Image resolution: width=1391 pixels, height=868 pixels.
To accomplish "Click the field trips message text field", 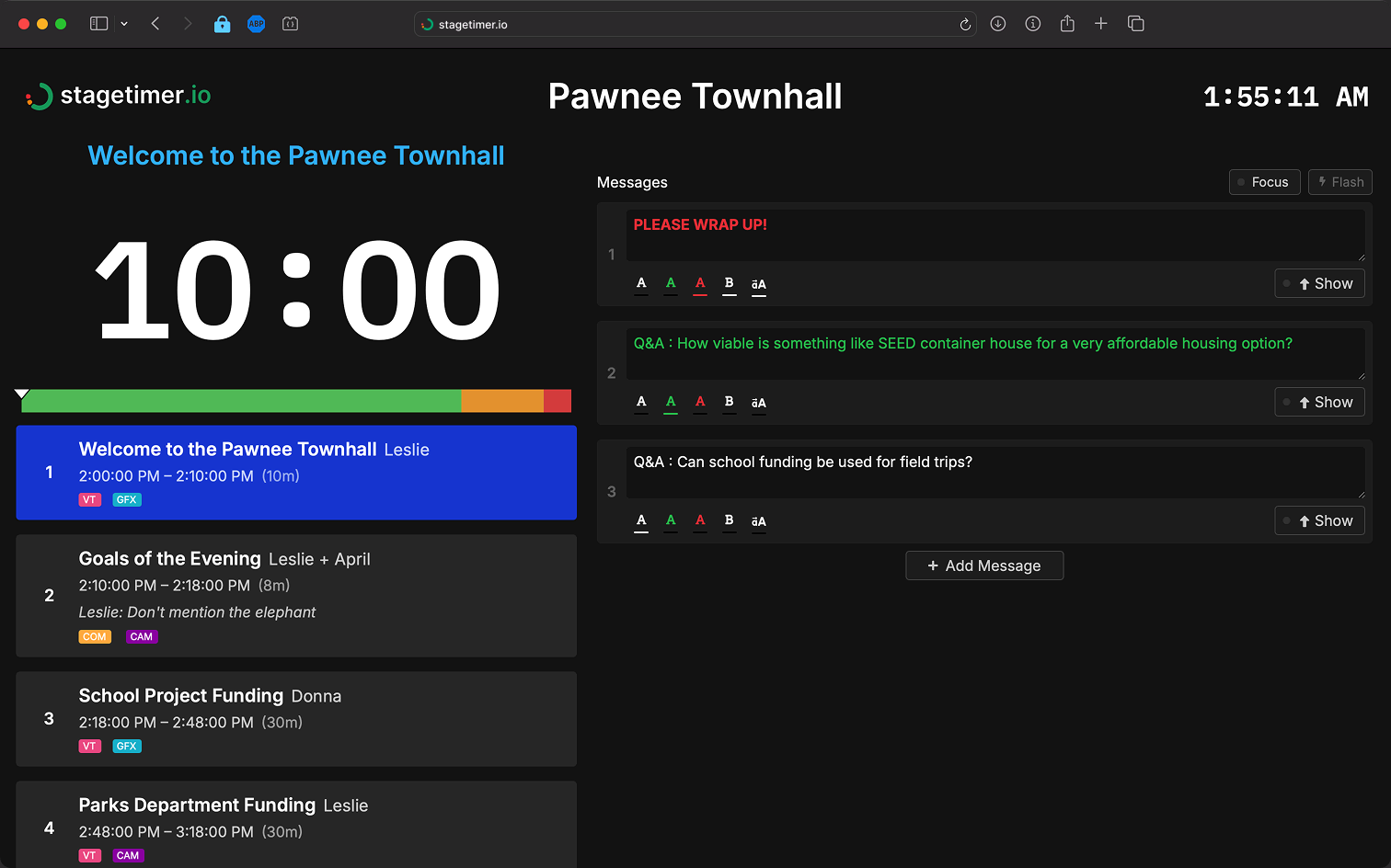I will click(x=994, y=472).
